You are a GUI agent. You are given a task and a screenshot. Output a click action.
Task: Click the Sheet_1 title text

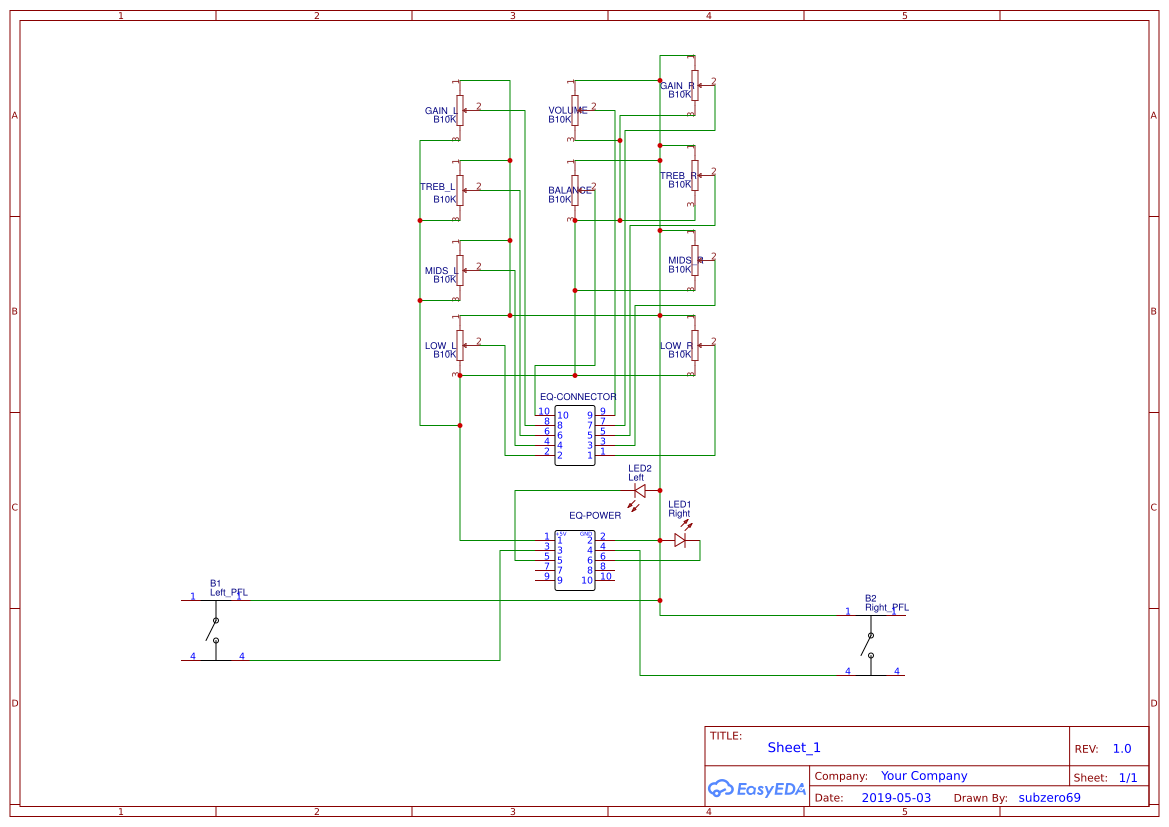(793, 747)
